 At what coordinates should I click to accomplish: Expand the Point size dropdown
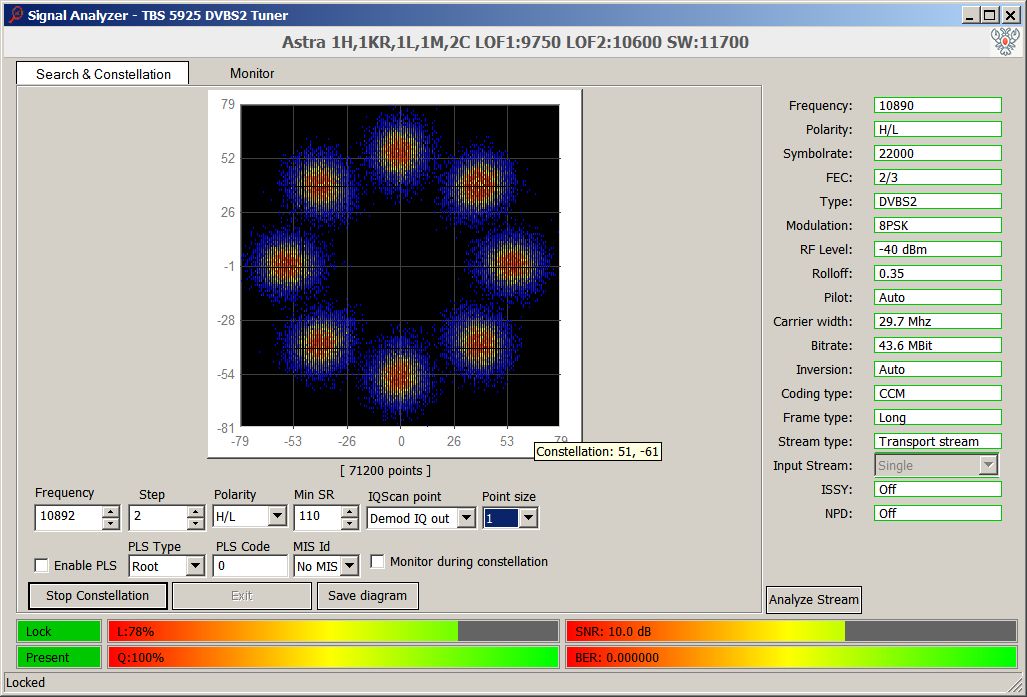click(528, 518)
